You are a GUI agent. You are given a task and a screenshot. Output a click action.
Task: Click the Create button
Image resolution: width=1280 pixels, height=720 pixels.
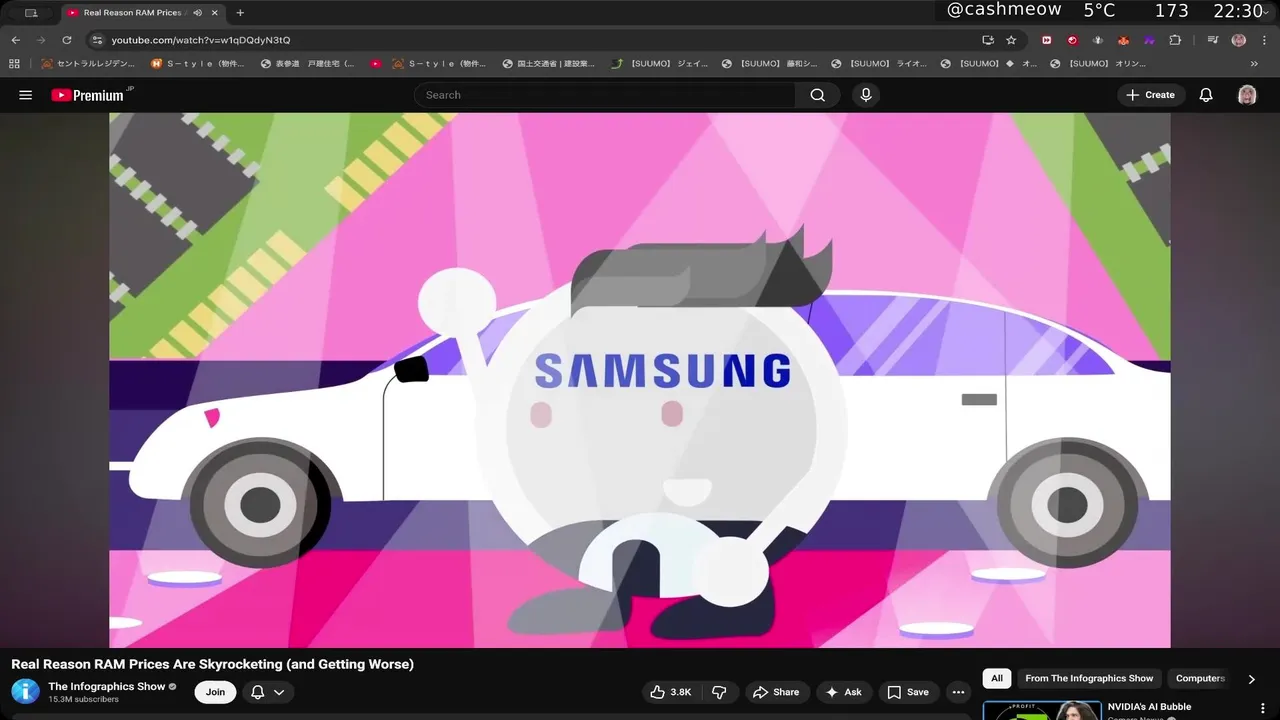1150,95
